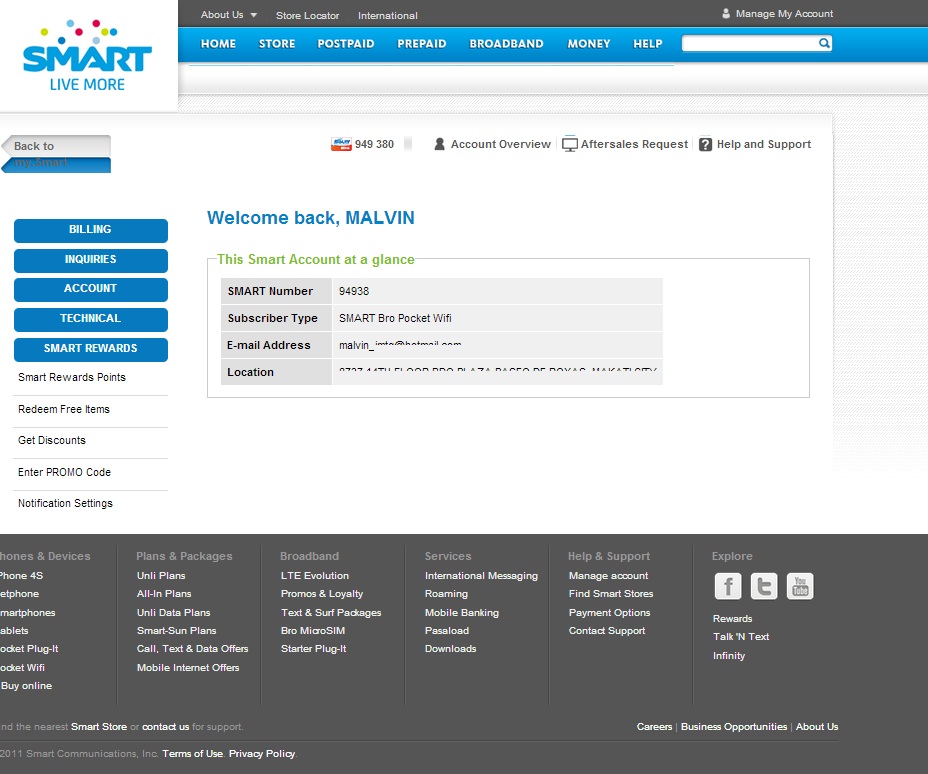Open Smart's YouTube channel icon
This screenshot has height=774, width=928.
pos(799,586)
